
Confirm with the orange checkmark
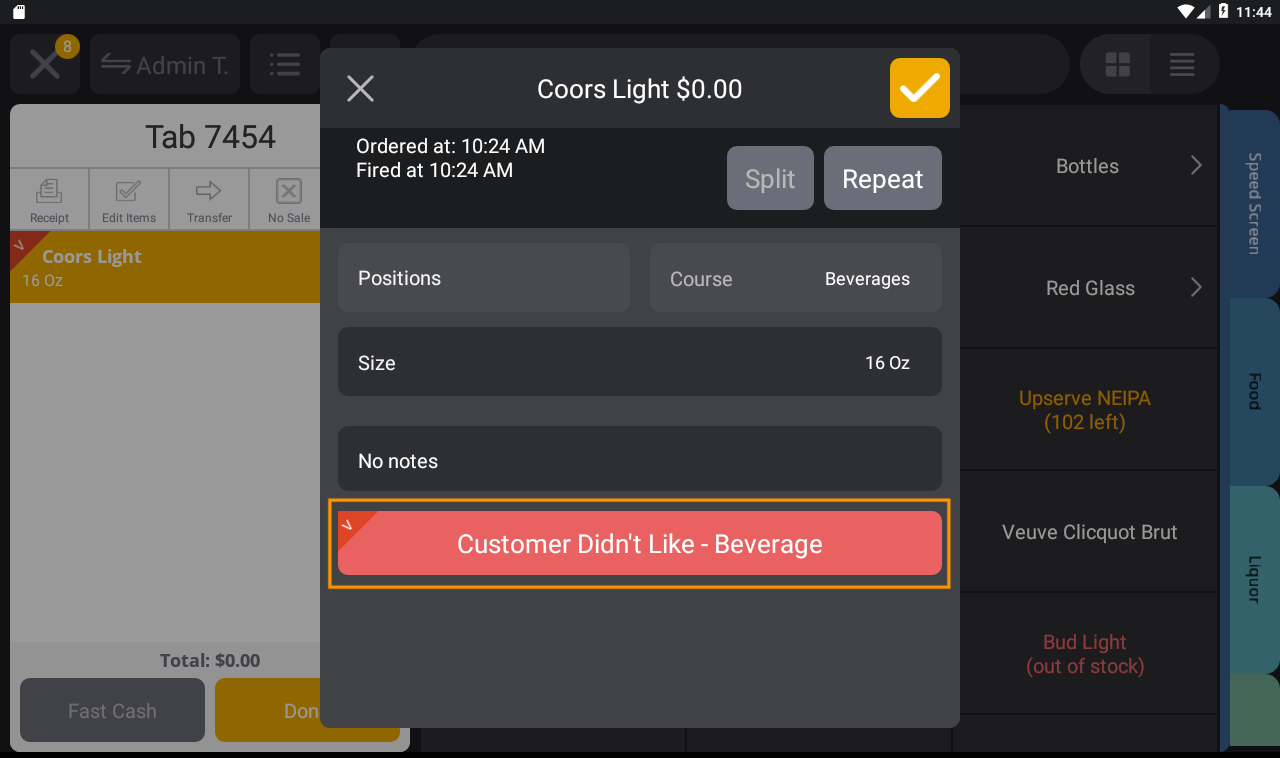point(919,88)
